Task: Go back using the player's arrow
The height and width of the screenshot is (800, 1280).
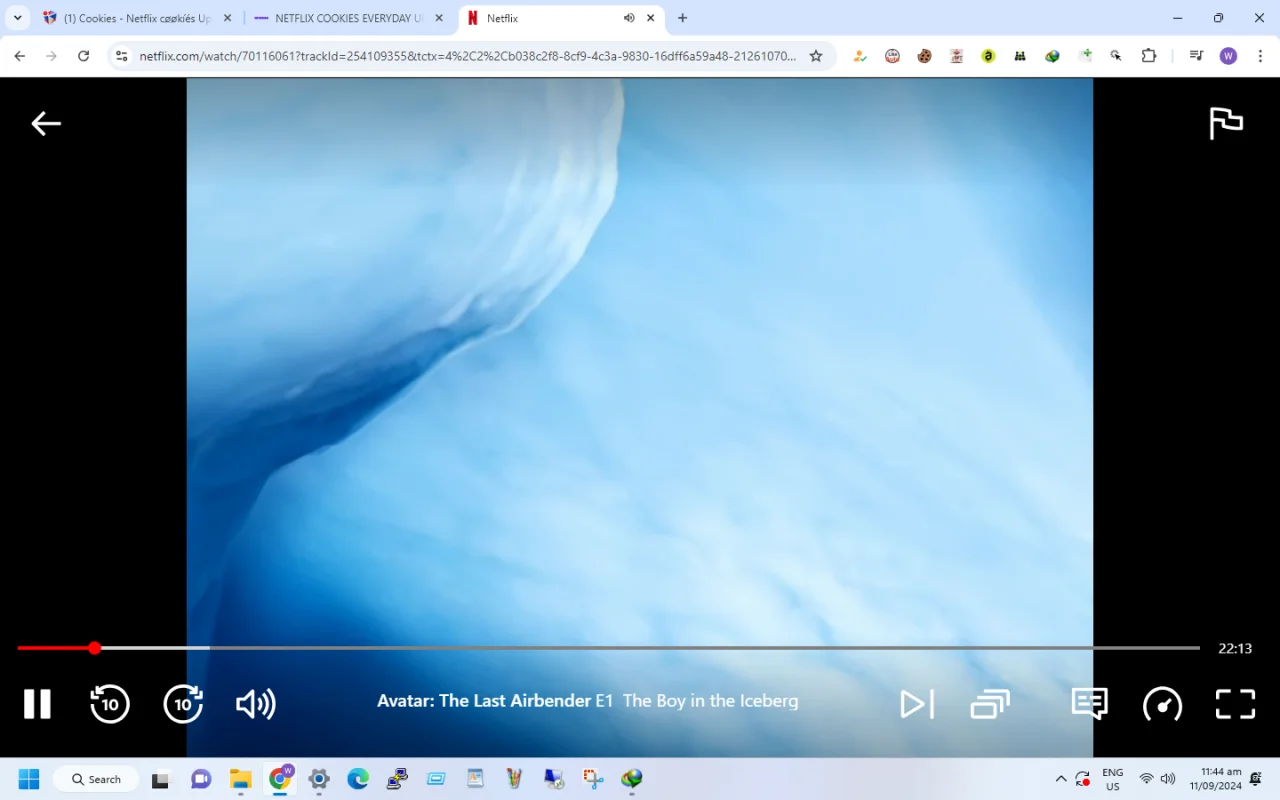Action: [x=46, y=123]
